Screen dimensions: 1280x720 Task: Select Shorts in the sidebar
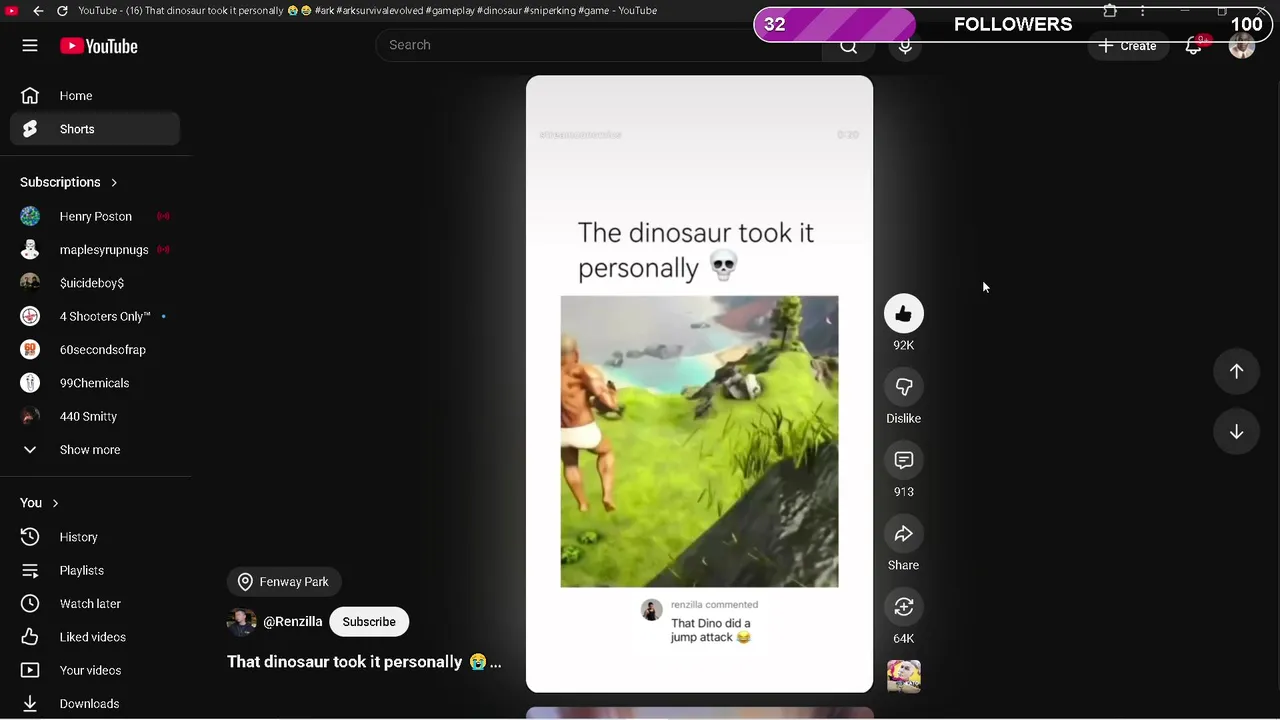tap(95, 129)
